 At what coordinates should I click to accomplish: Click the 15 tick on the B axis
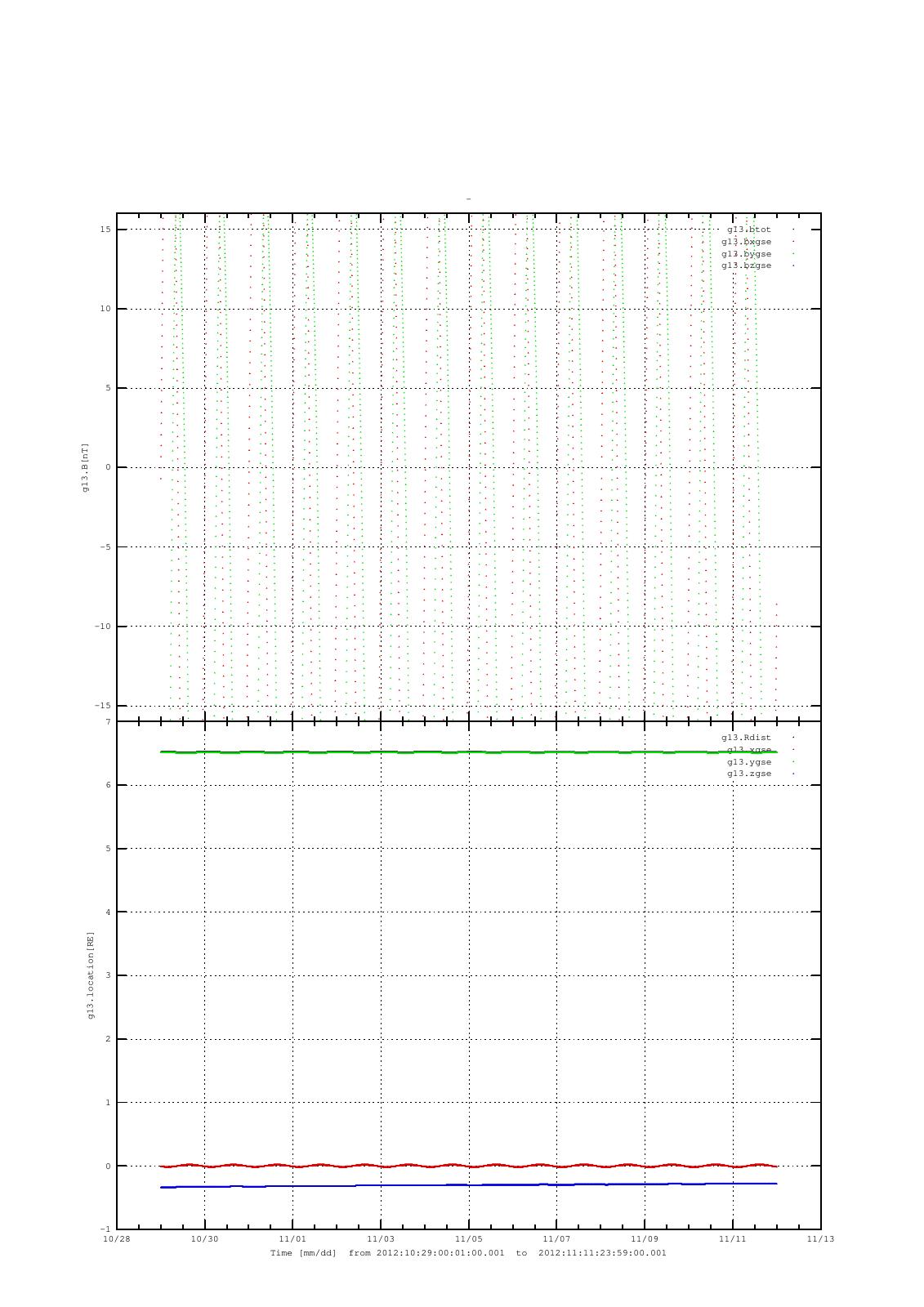pyautogui.click(x=105, y=230)
